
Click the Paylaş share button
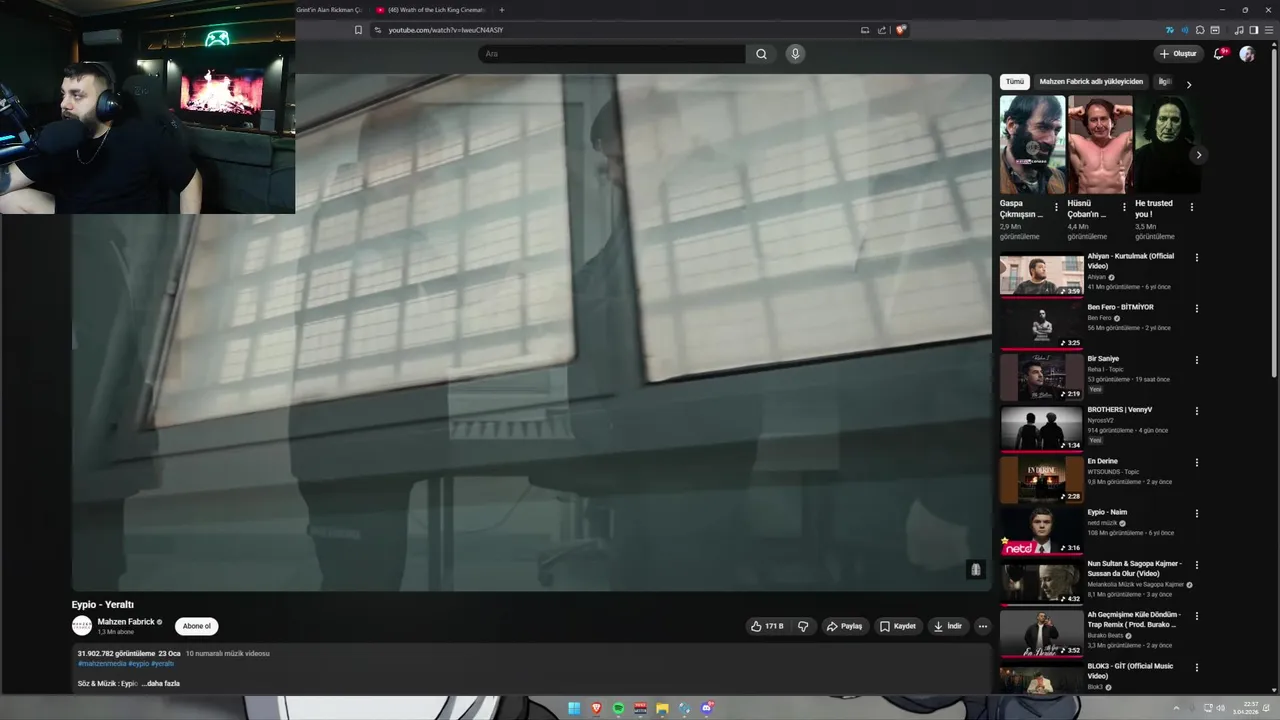click(844, 626)
